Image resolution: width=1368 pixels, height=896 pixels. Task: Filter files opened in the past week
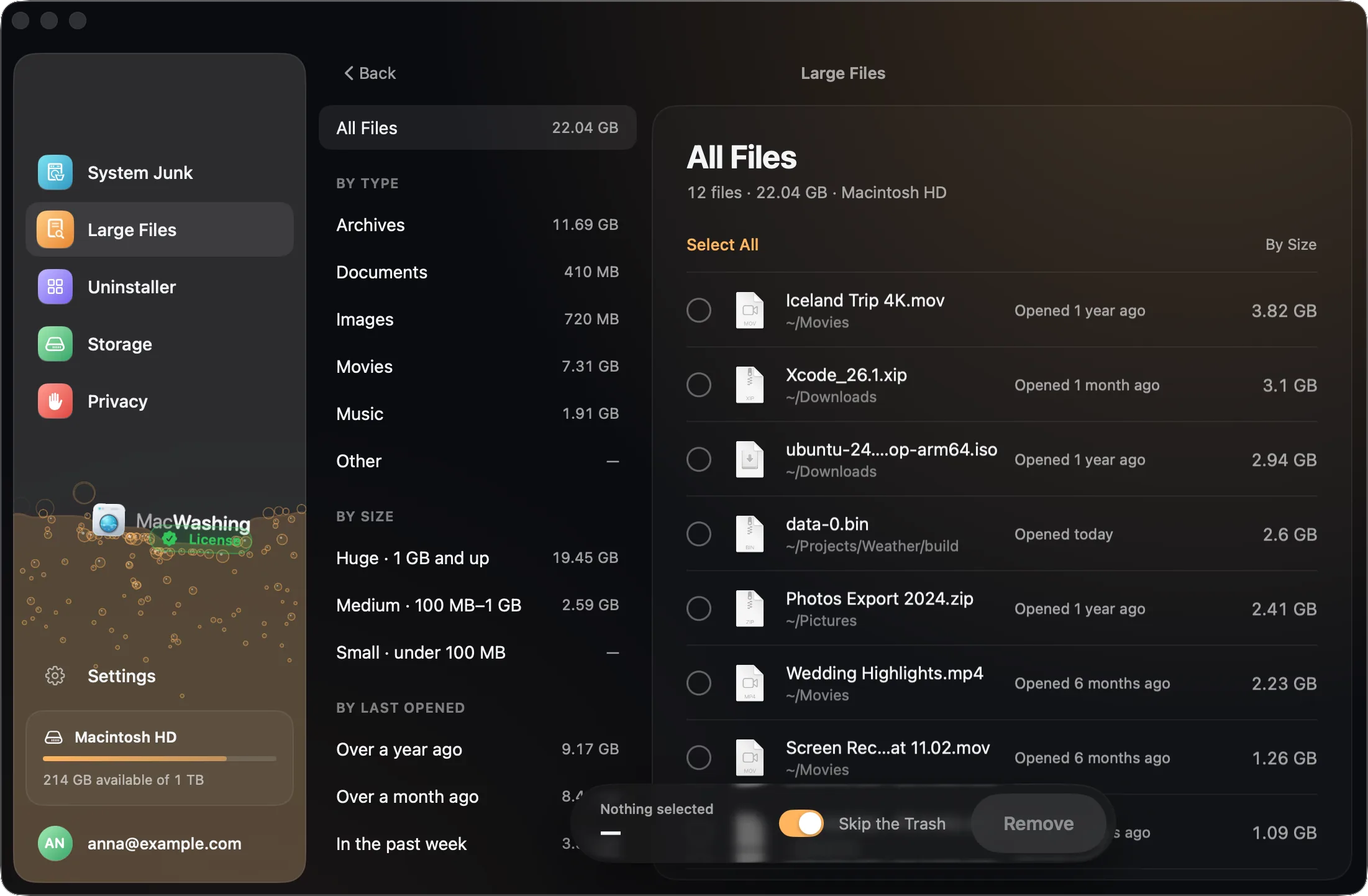click(477, 844)
